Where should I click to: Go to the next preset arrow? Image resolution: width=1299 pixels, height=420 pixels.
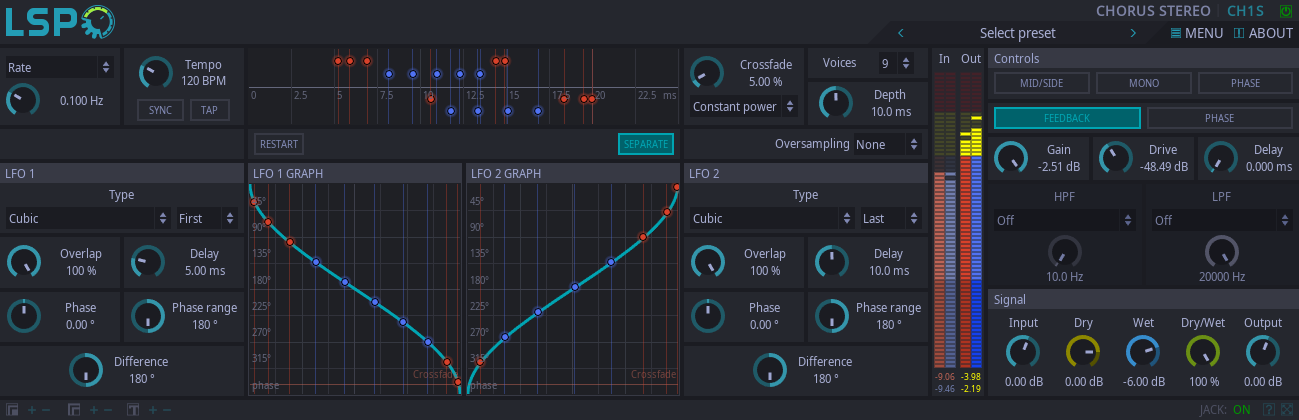tap(1133, 33)
